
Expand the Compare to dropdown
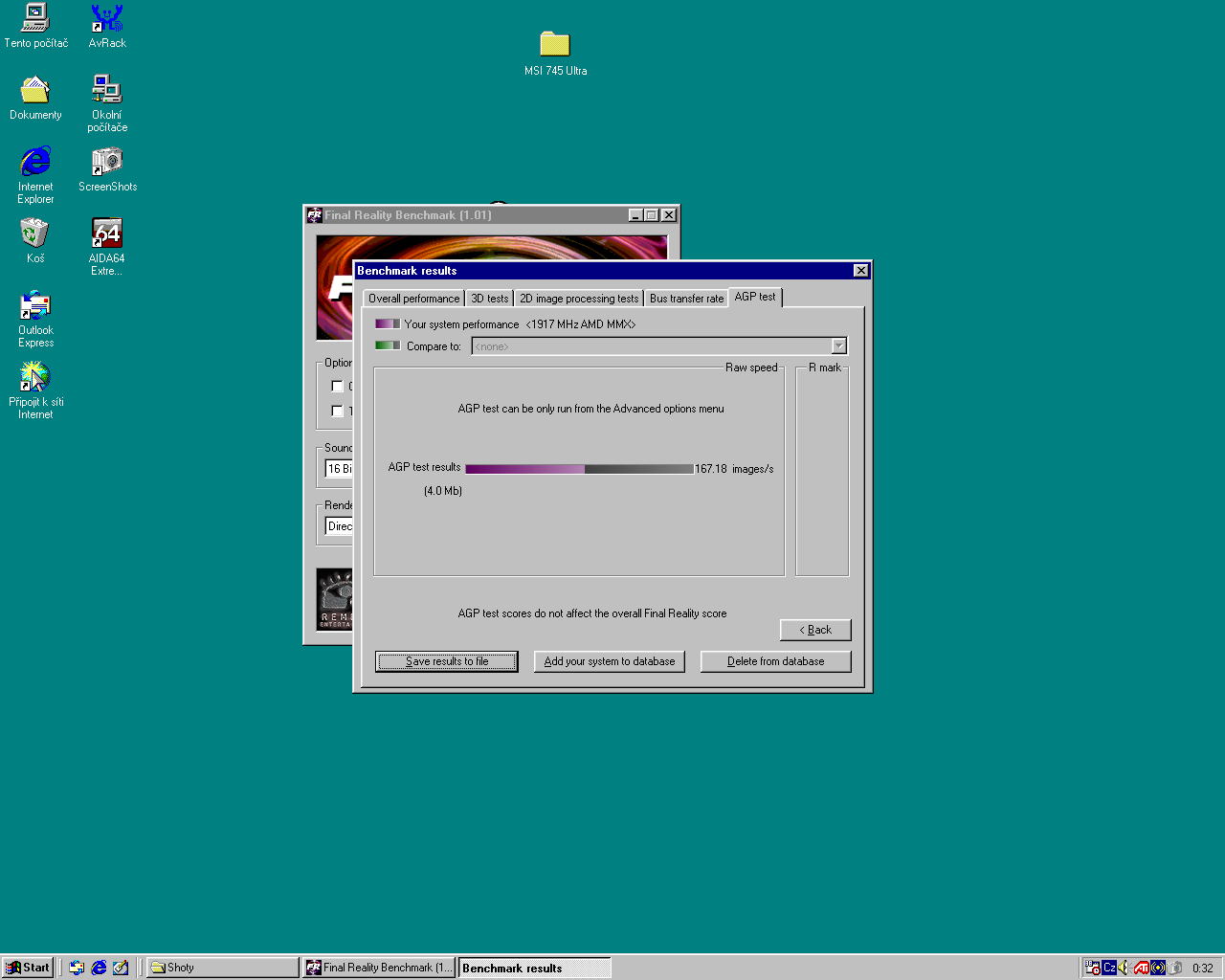click(838, 346)
